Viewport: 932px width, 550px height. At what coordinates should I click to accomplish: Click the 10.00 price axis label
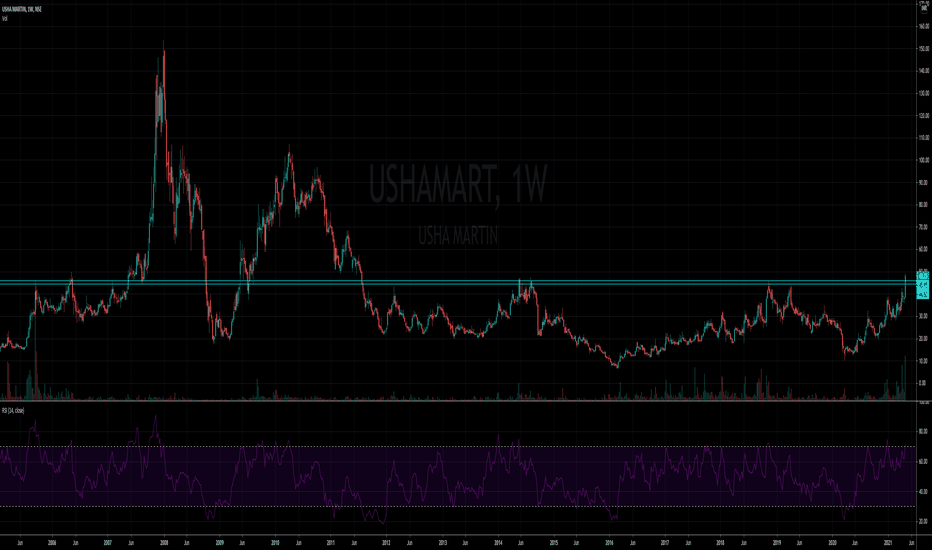pos(924,361)
